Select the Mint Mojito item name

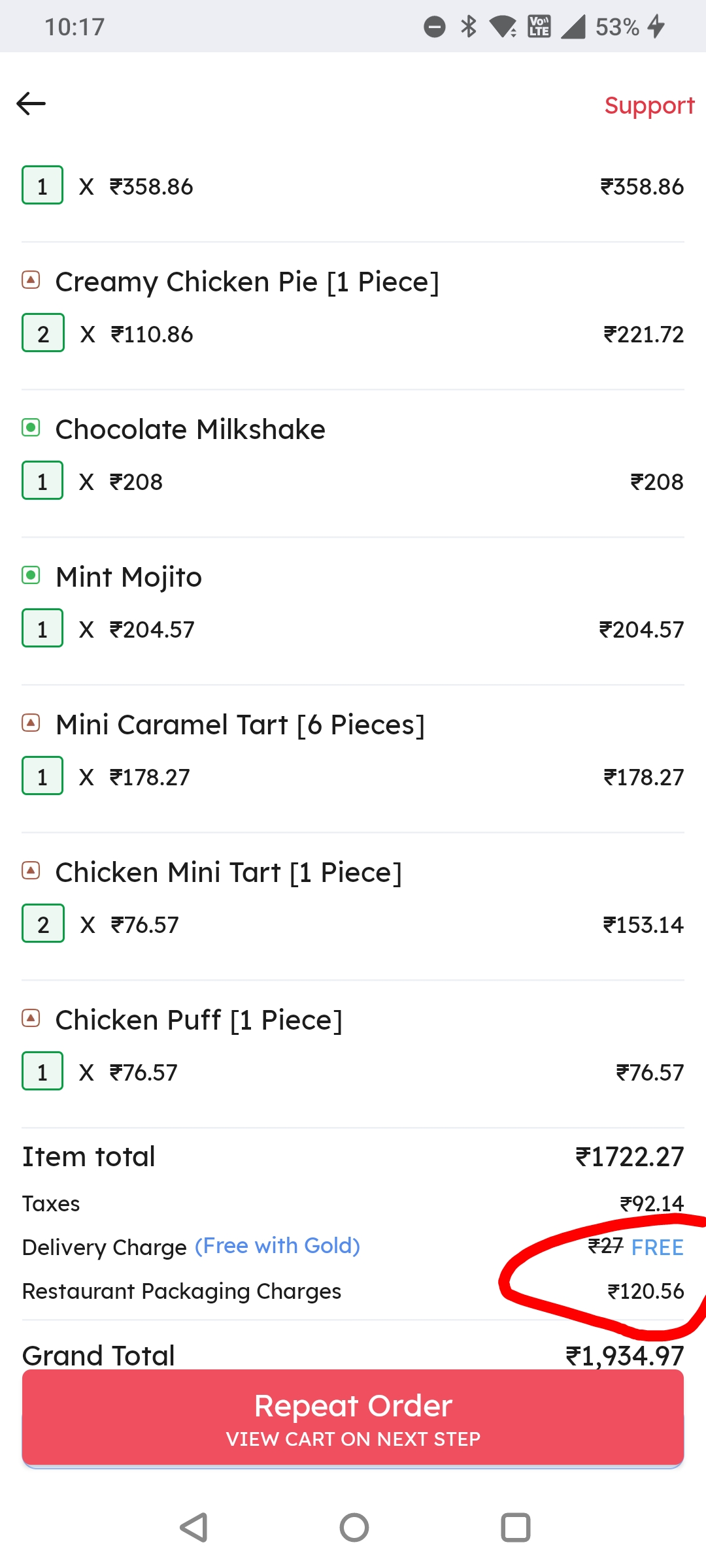(x=129, y=578)
